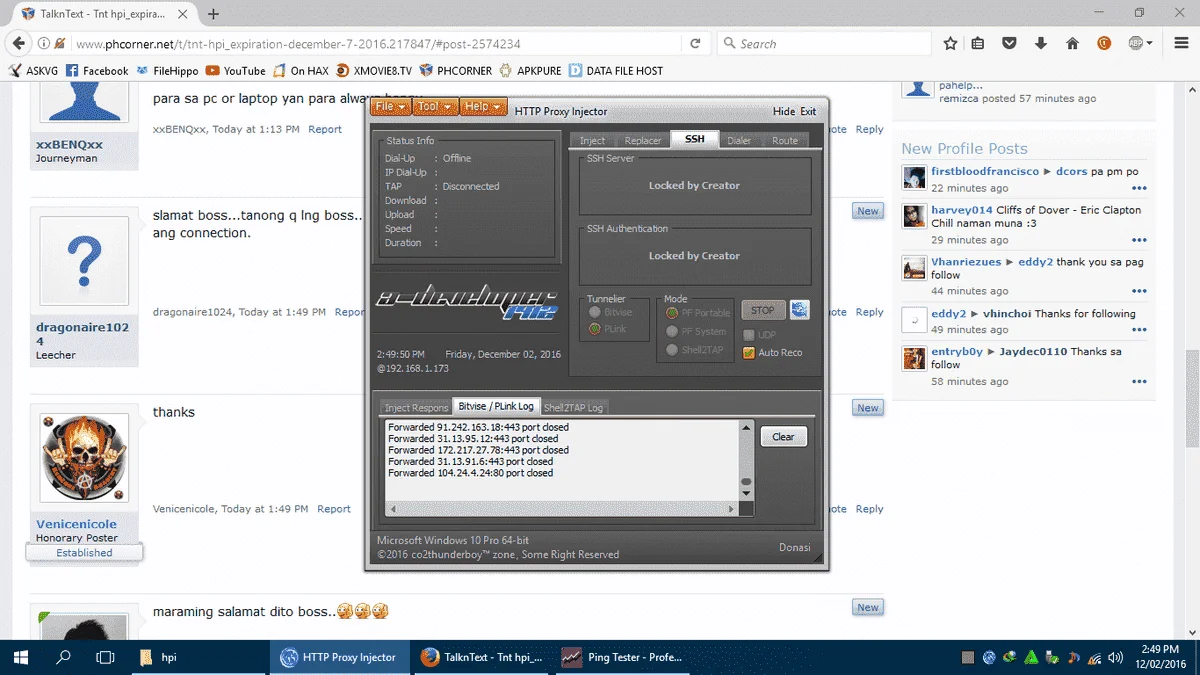Choose PF Portable mode
1200x675 pixels.
point(672,313)
